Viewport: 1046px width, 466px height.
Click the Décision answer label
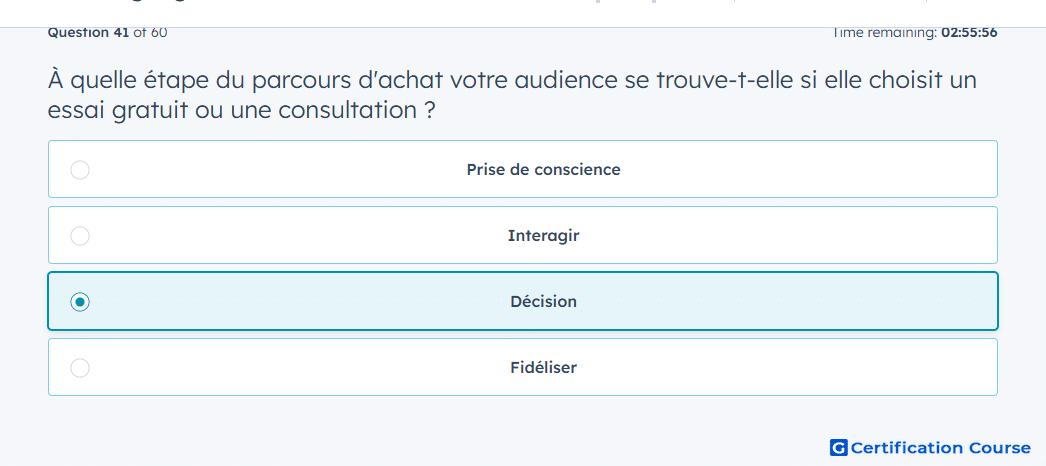(x=543, y=301)
